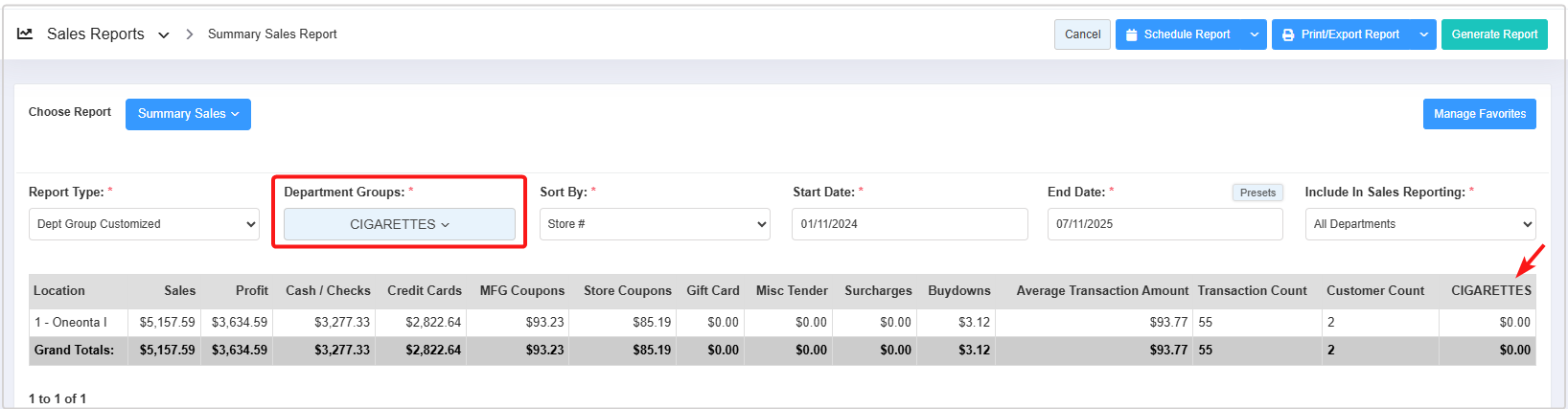Open the date Presets button
This screenshot has width=1568, height=409.
[x=1257, y=193]
